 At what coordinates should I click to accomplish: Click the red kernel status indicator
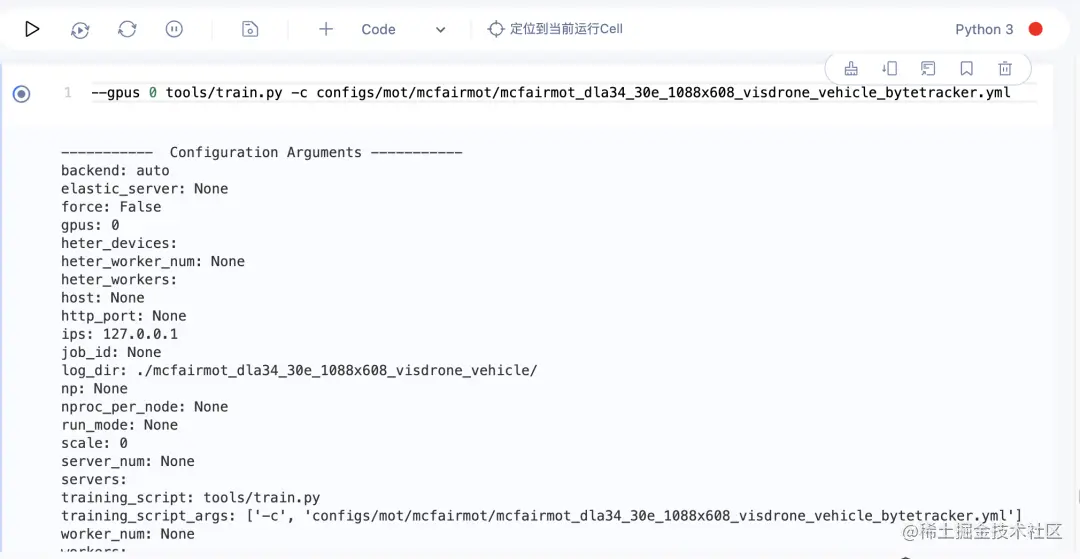point(1035,29)
